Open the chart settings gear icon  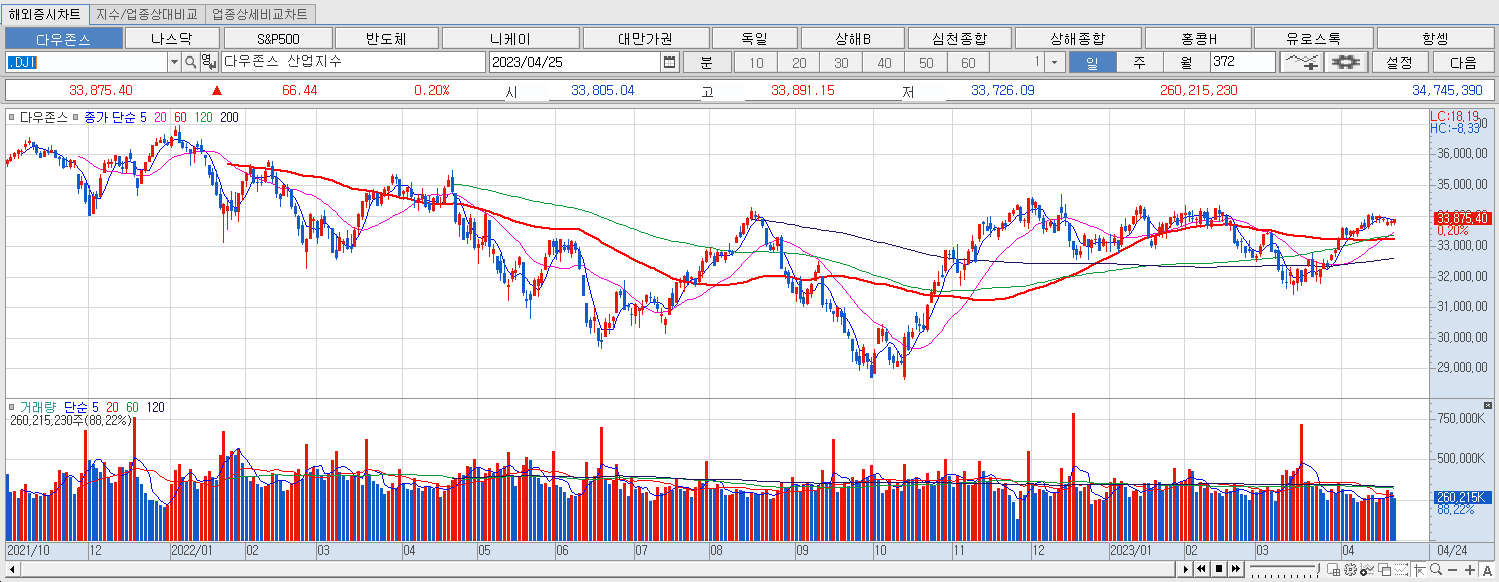point(1345,61)
